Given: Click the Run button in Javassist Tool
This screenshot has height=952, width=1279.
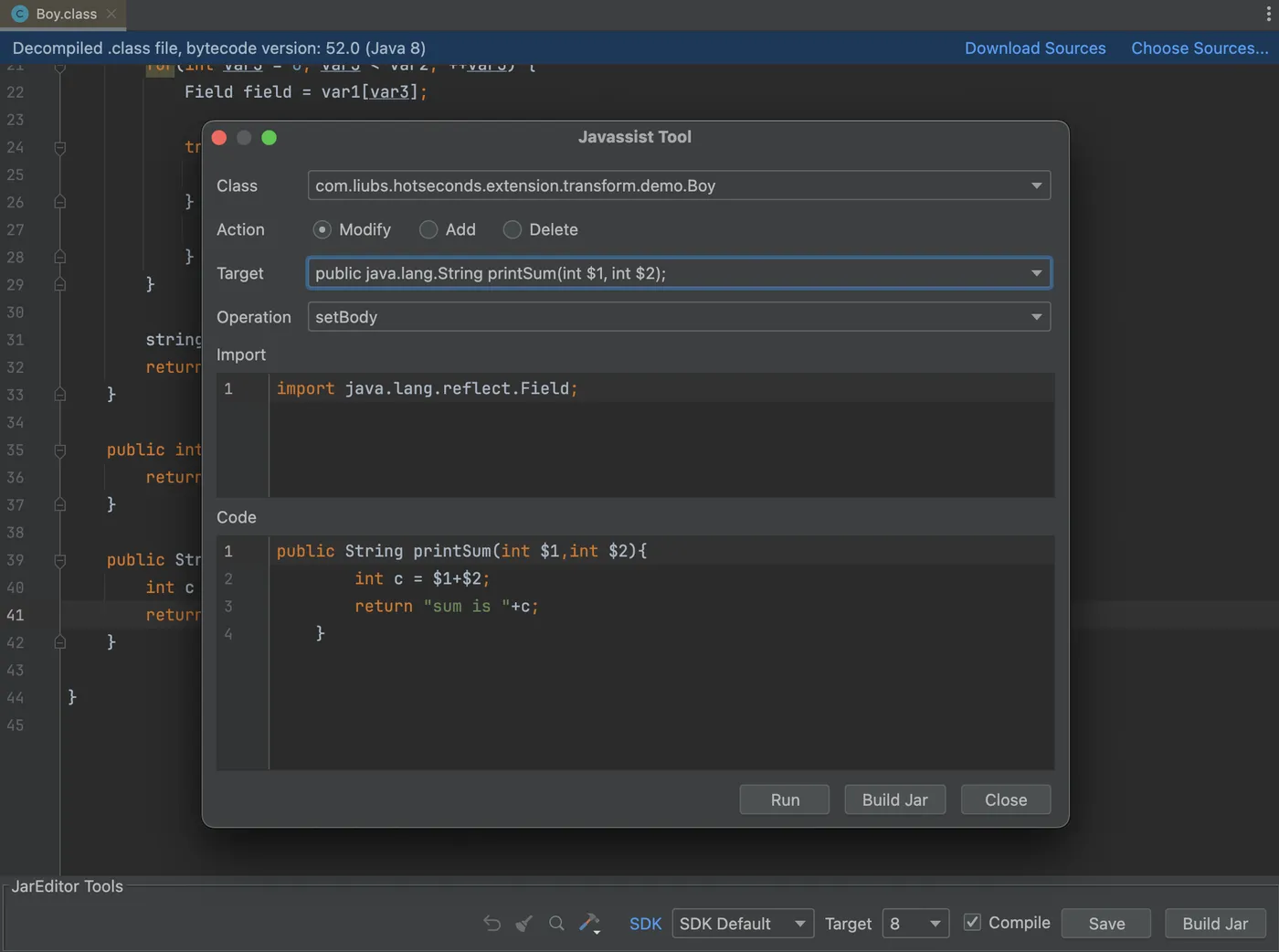Looking at the screenshot, I should 785,799.
